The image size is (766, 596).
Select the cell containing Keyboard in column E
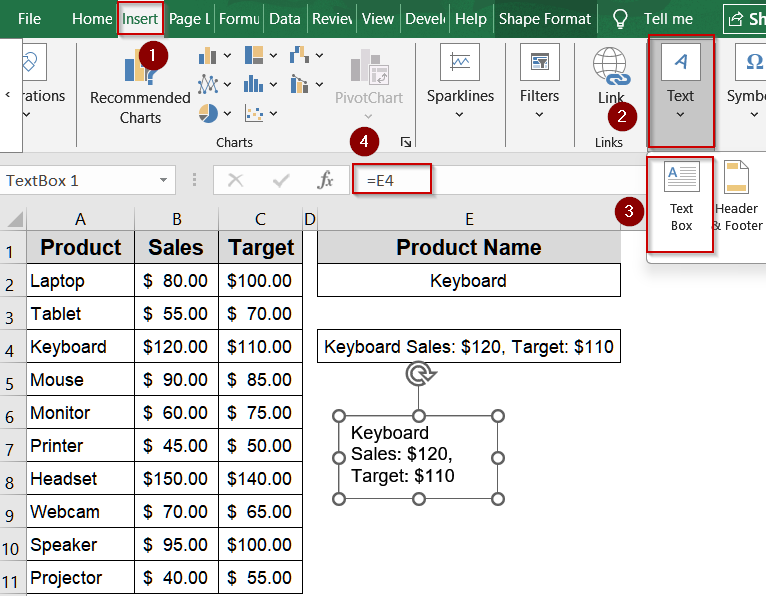click(468, 281)
